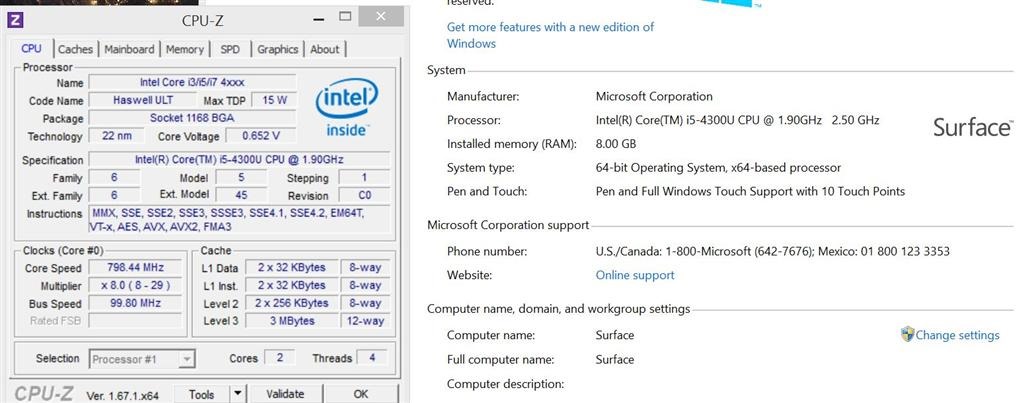This screenshot has height=403, width=1024.
Task: Switch to the Caches tab
Action: (75, 49)
